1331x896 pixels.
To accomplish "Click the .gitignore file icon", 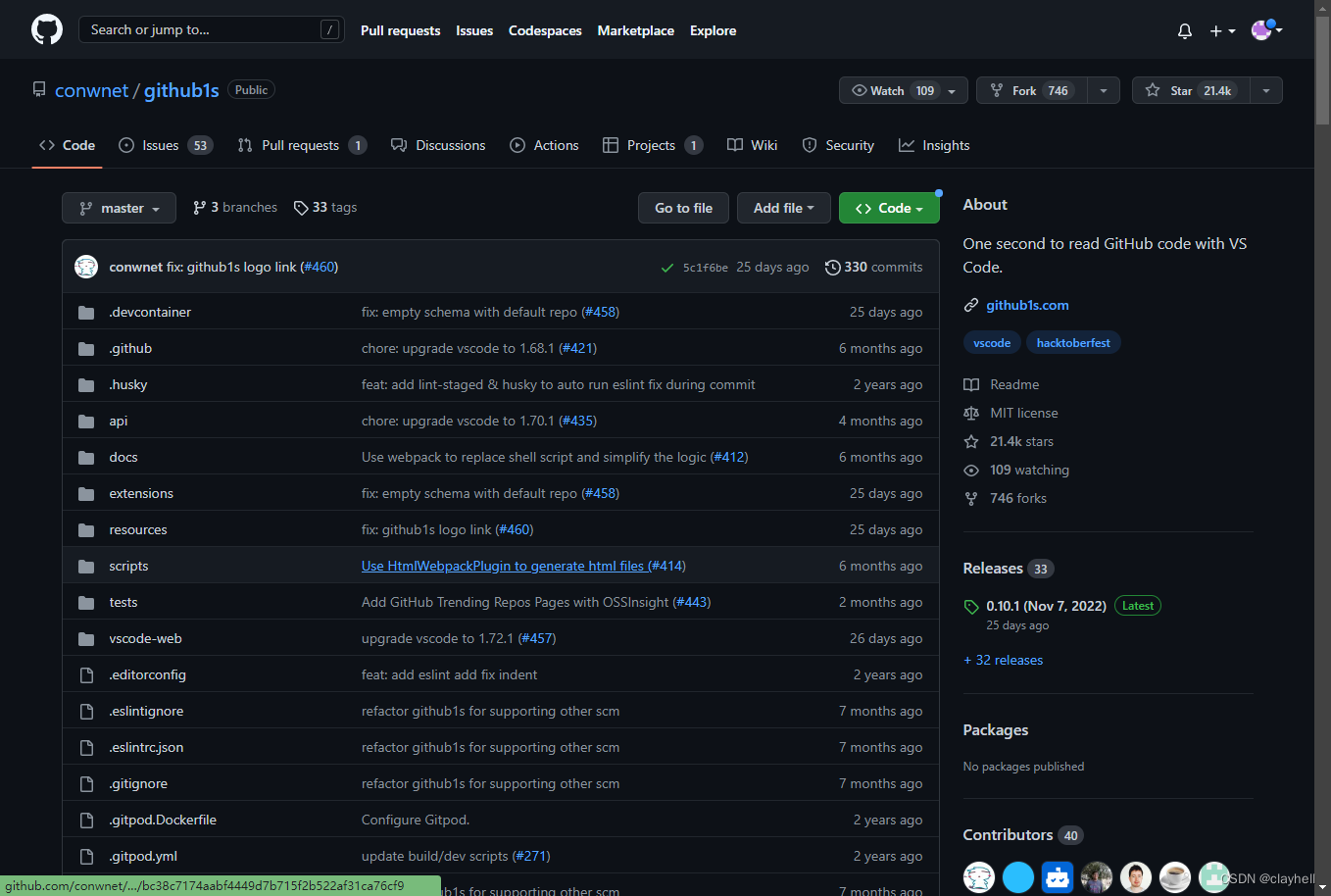I will [x=86, y=784].
